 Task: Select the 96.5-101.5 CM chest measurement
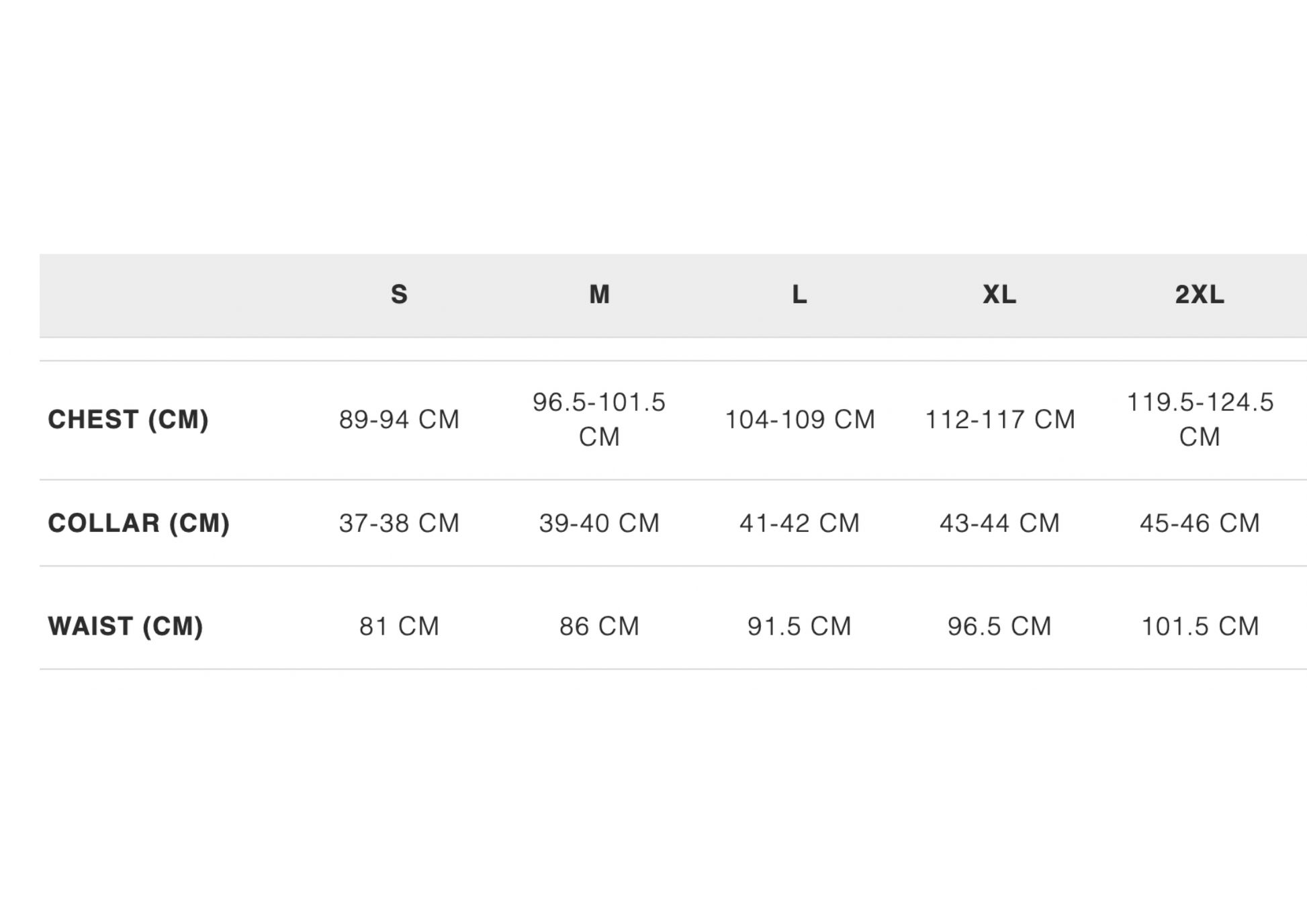(x=599, y=420)
